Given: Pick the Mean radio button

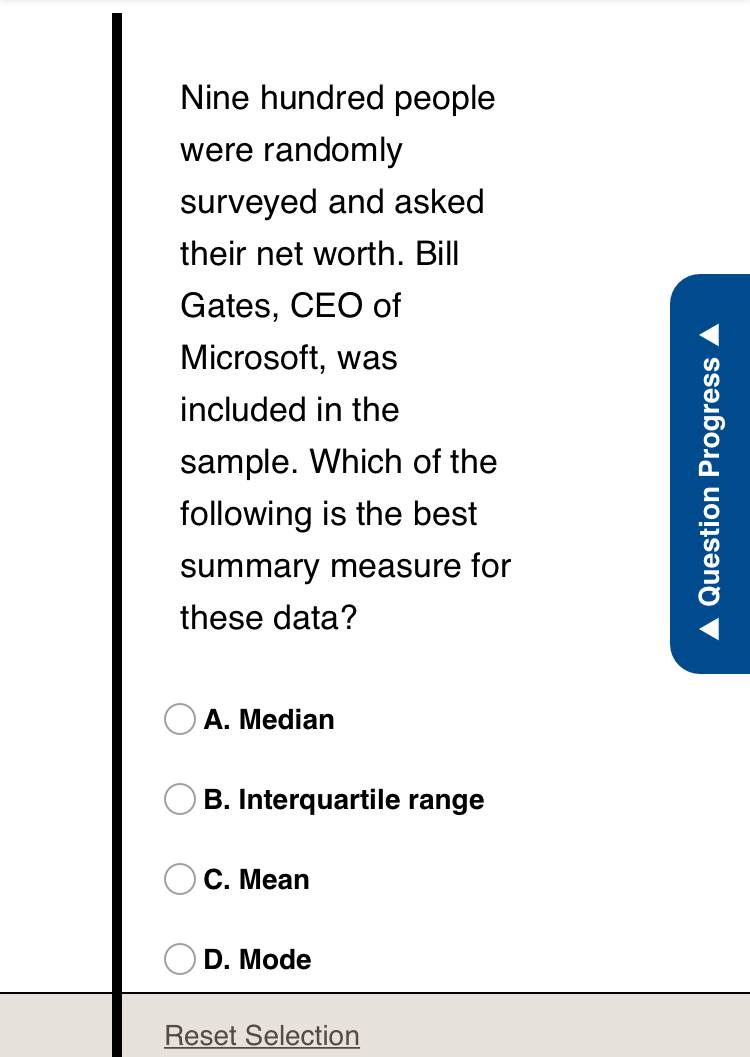Looking at the screenshot, I should click(180, 879).
